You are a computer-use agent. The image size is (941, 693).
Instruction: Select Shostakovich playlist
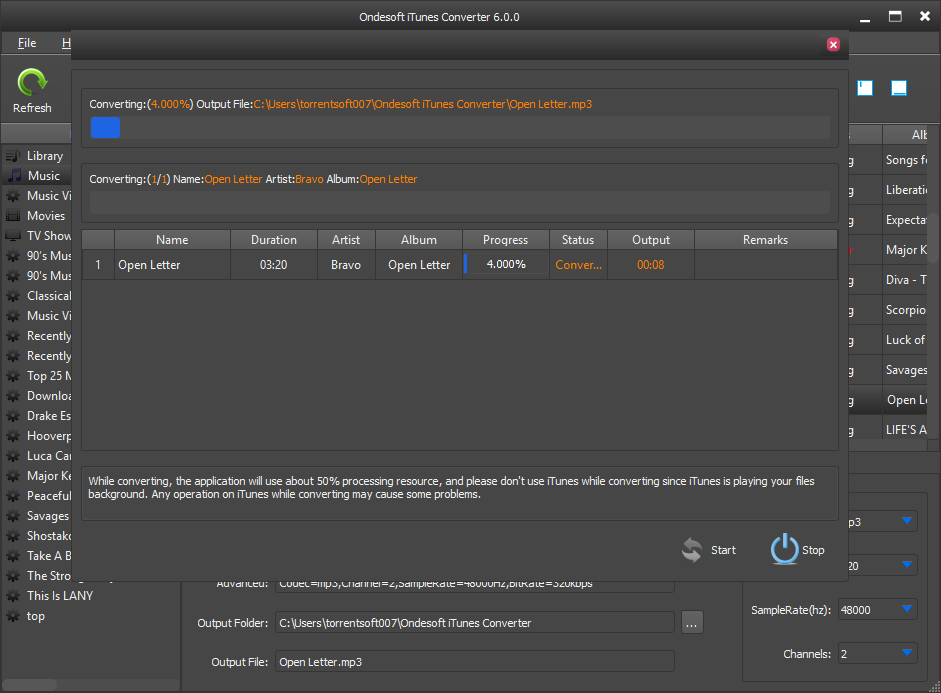pos(49,536)
